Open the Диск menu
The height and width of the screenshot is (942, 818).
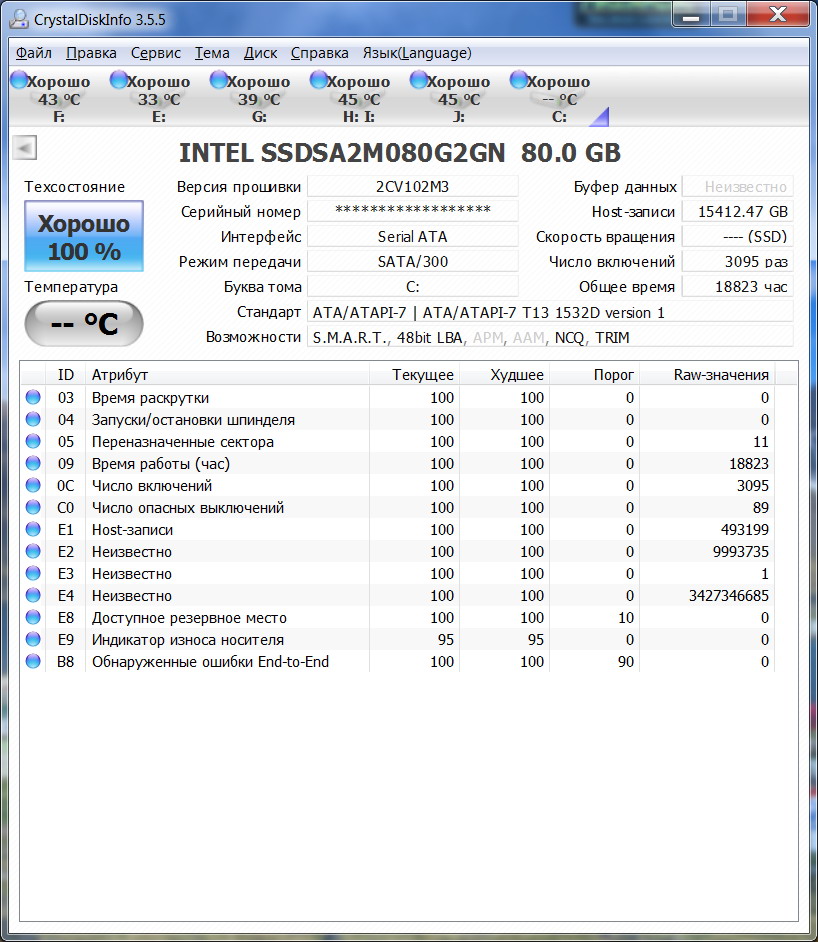click(x=260, y=53)
